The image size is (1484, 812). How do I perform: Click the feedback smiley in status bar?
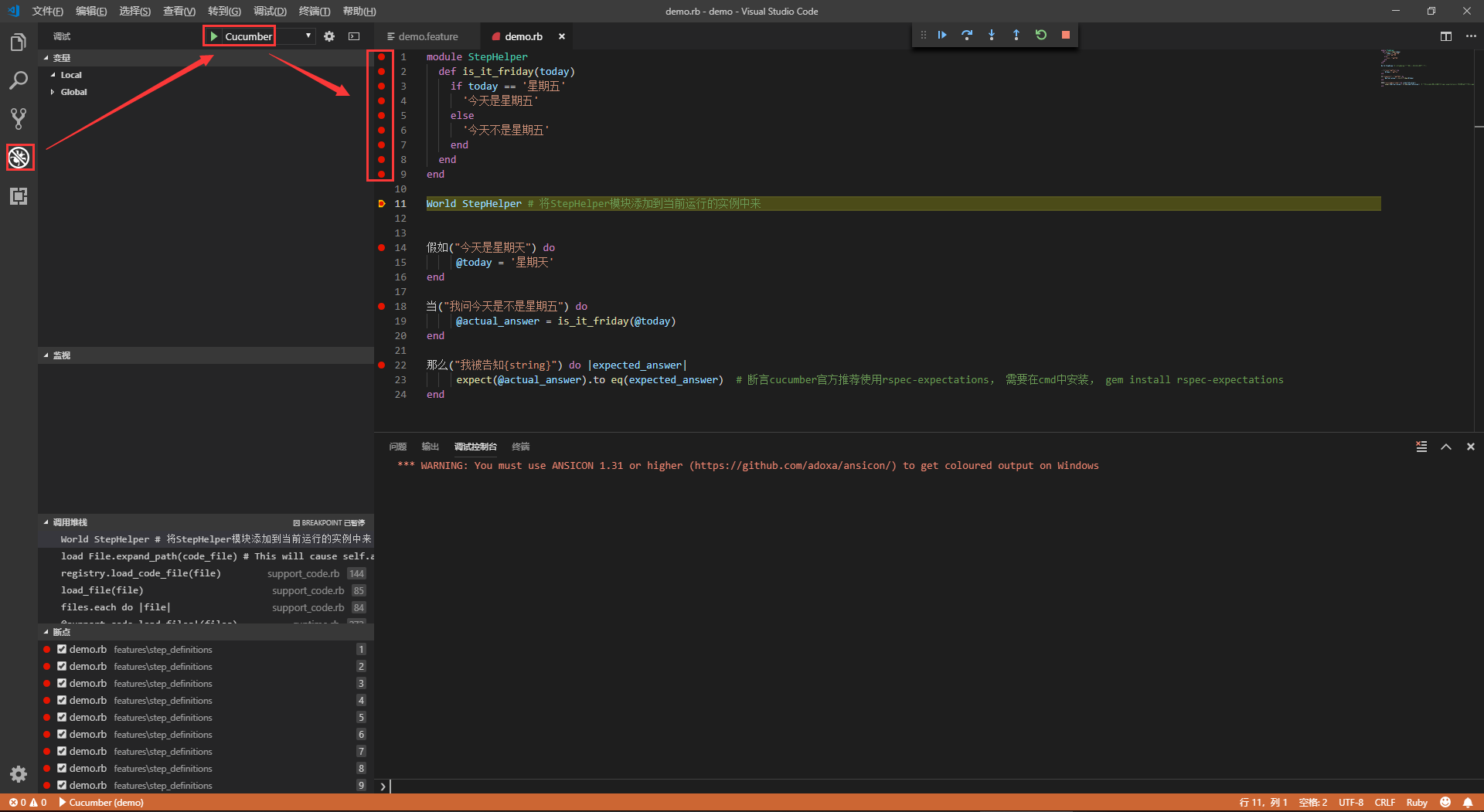(1445, 803)
